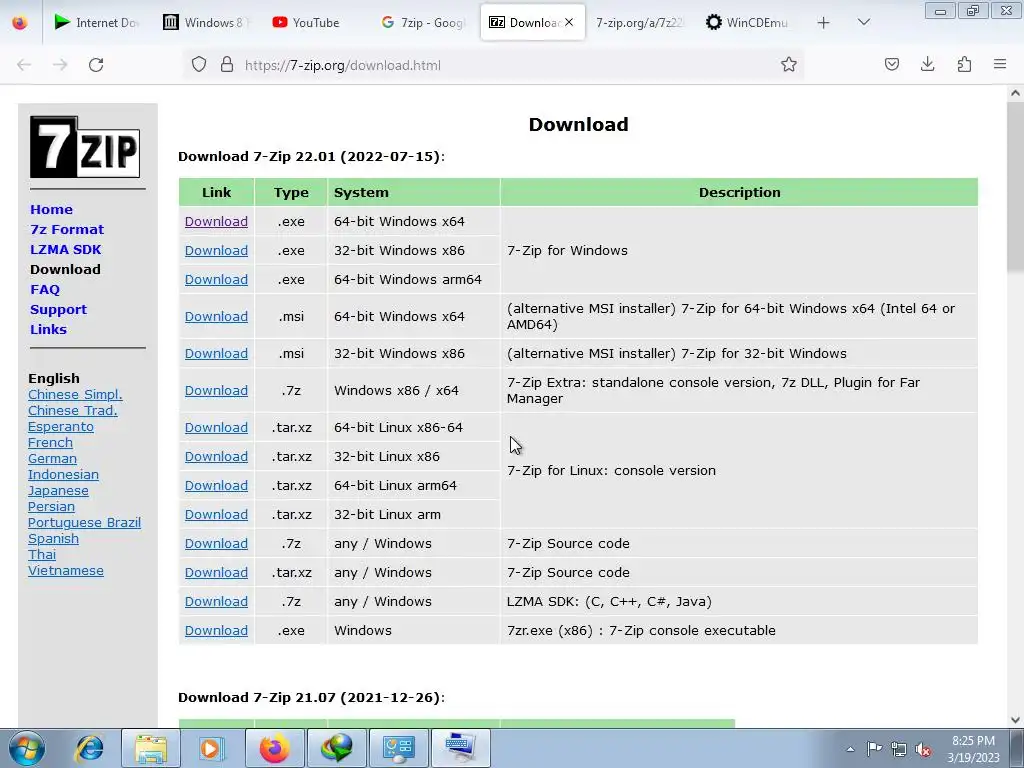This screenshot has width=1024, height=768.
Task: Switch language to Thai
Action: pyautogui.click(x=42, y=554)
